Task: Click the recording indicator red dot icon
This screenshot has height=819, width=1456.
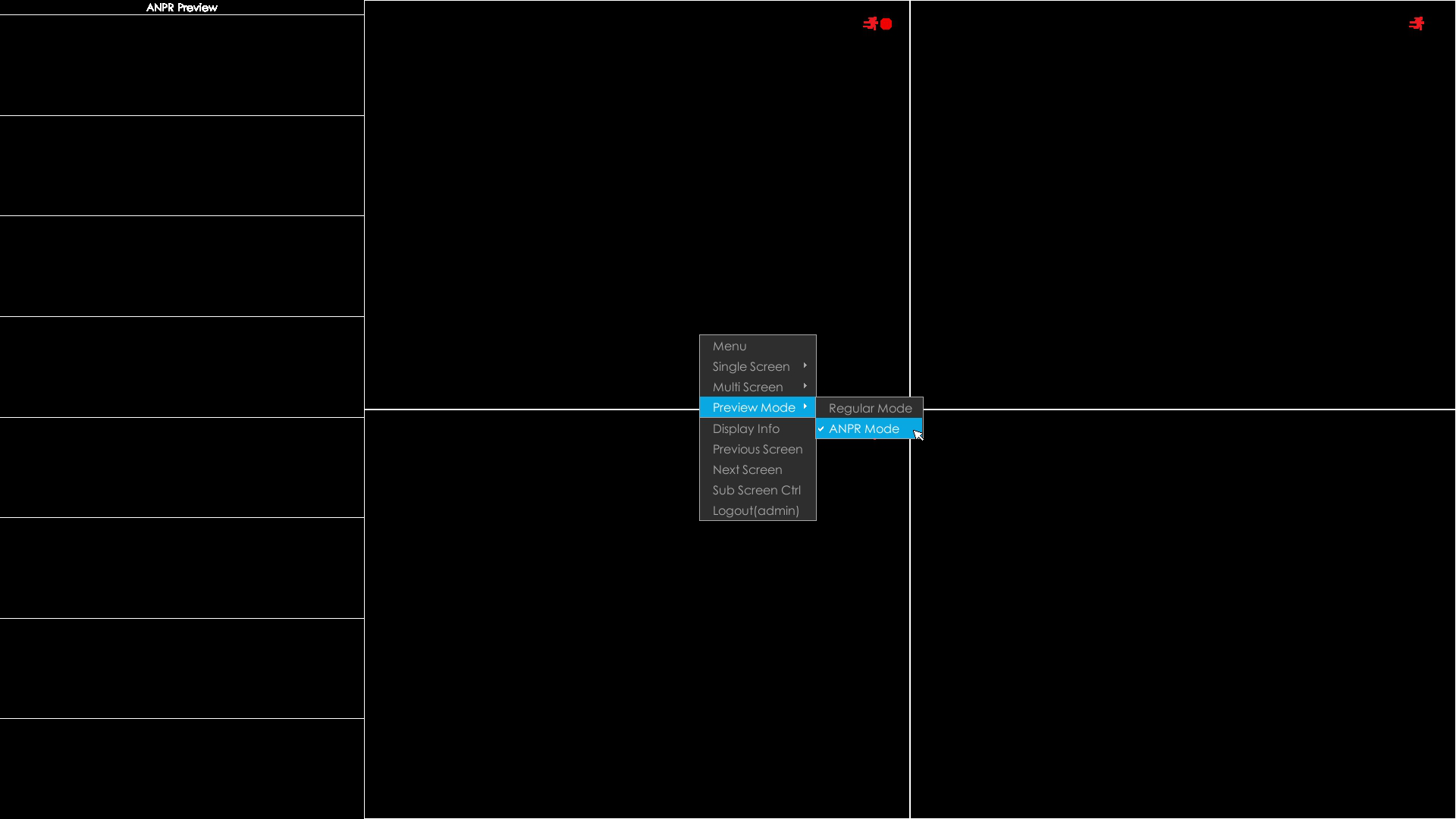Action: [x=885, y=24]
